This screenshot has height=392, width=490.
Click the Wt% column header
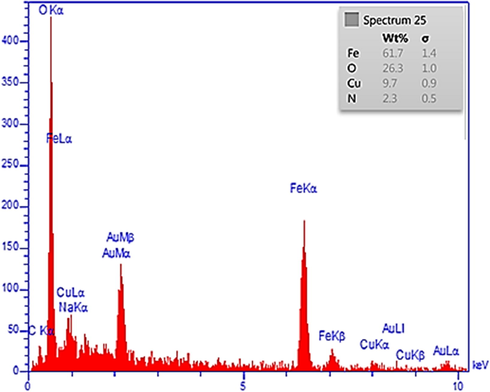395,38
